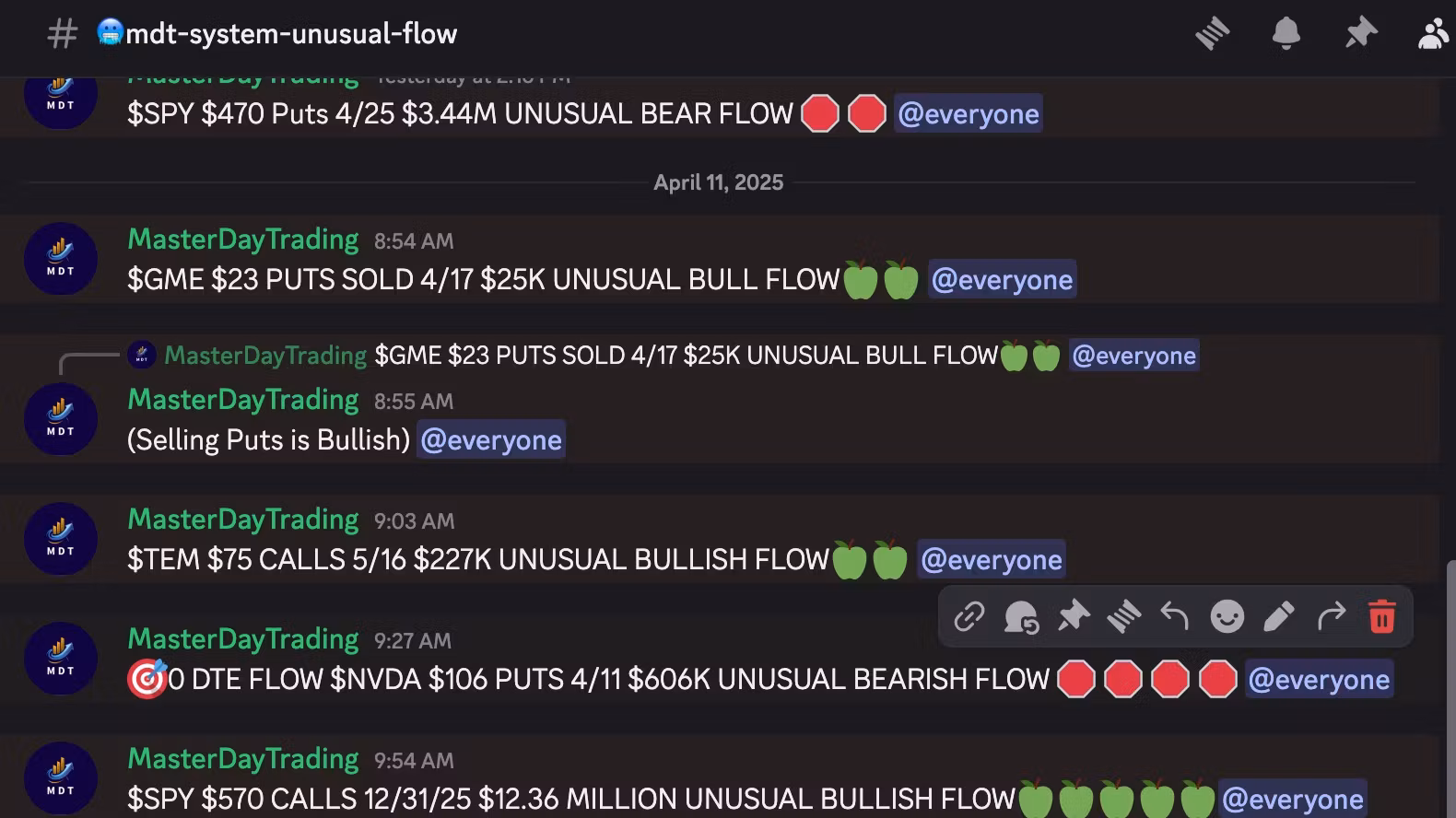Click @everyone mention in $TEM calls message
Viewport: 1456px width, 818px height.
[992, 560]
